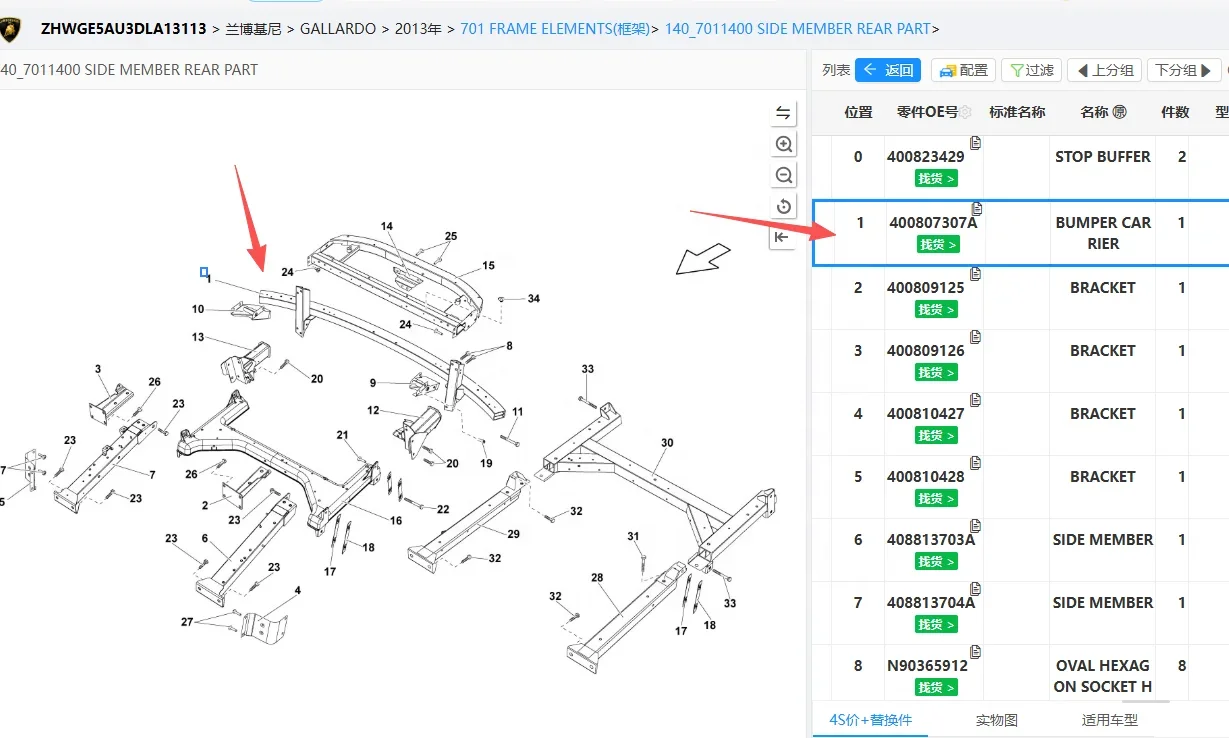Click part number 408813703A text

click(931, 540)
